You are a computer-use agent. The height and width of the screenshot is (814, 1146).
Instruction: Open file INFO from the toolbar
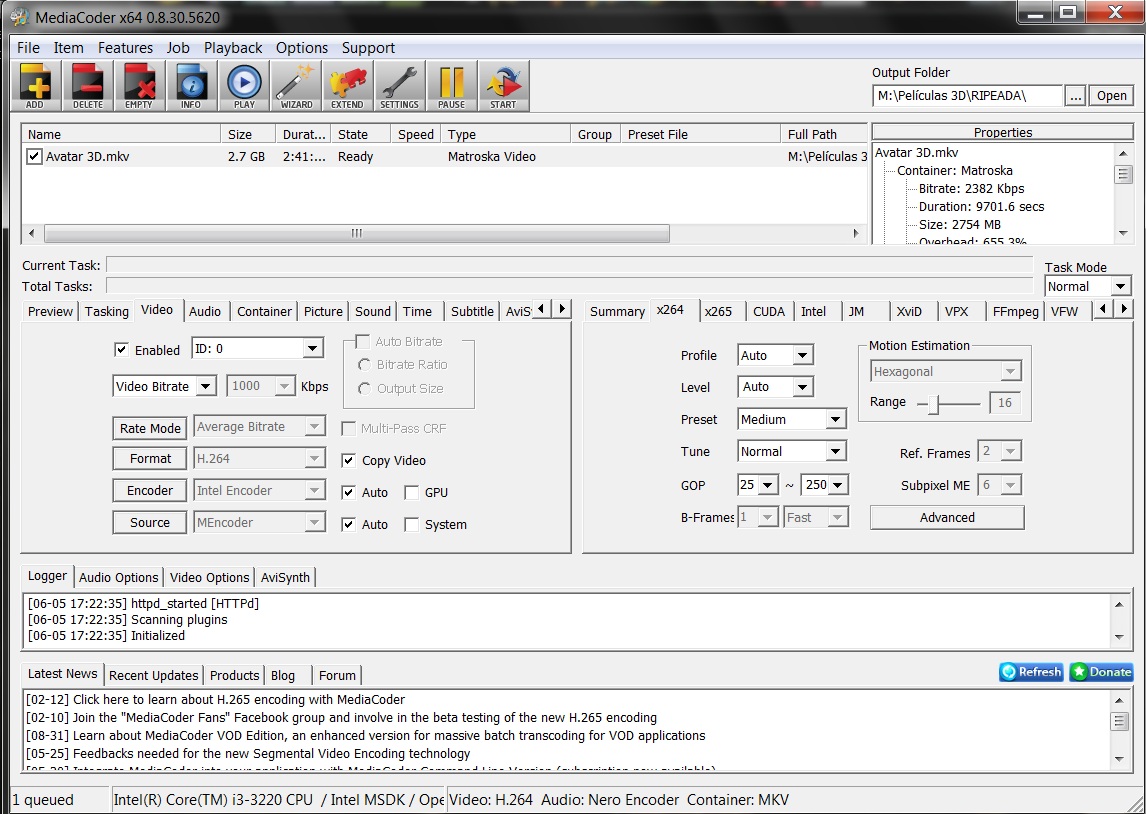tap(191, 86)
